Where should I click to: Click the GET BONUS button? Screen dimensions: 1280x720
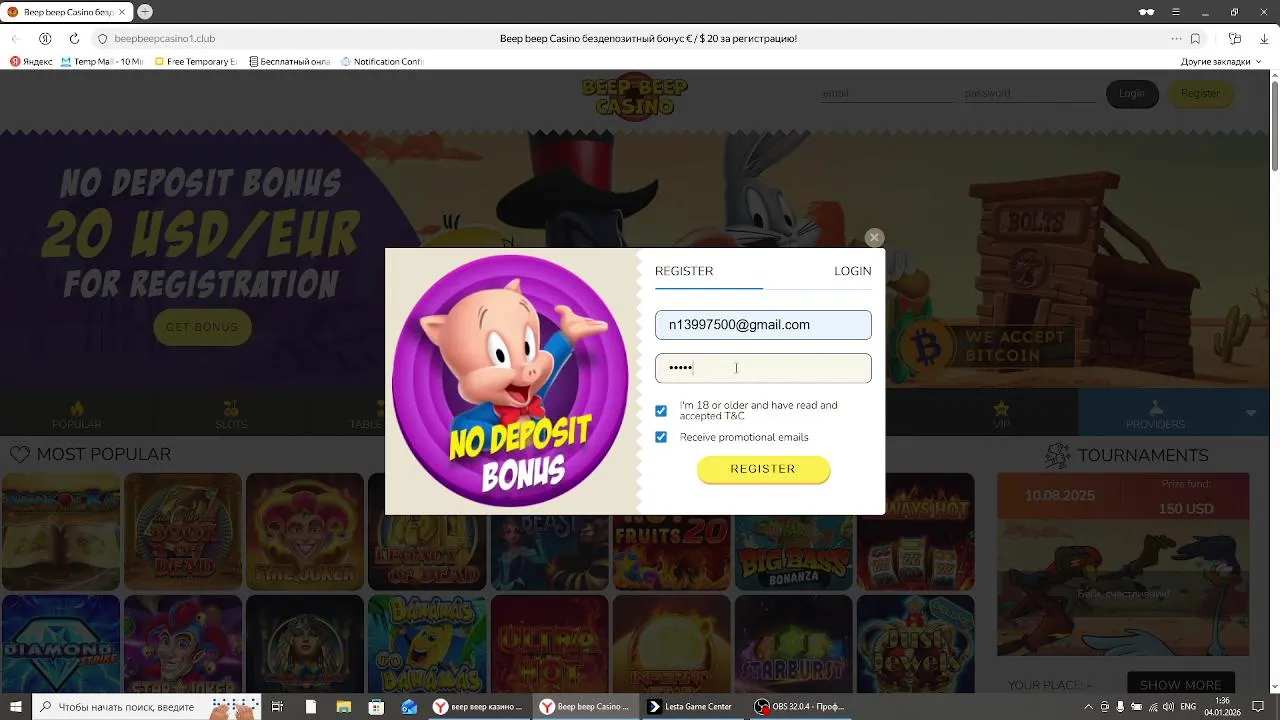click(x=202, y=327)
